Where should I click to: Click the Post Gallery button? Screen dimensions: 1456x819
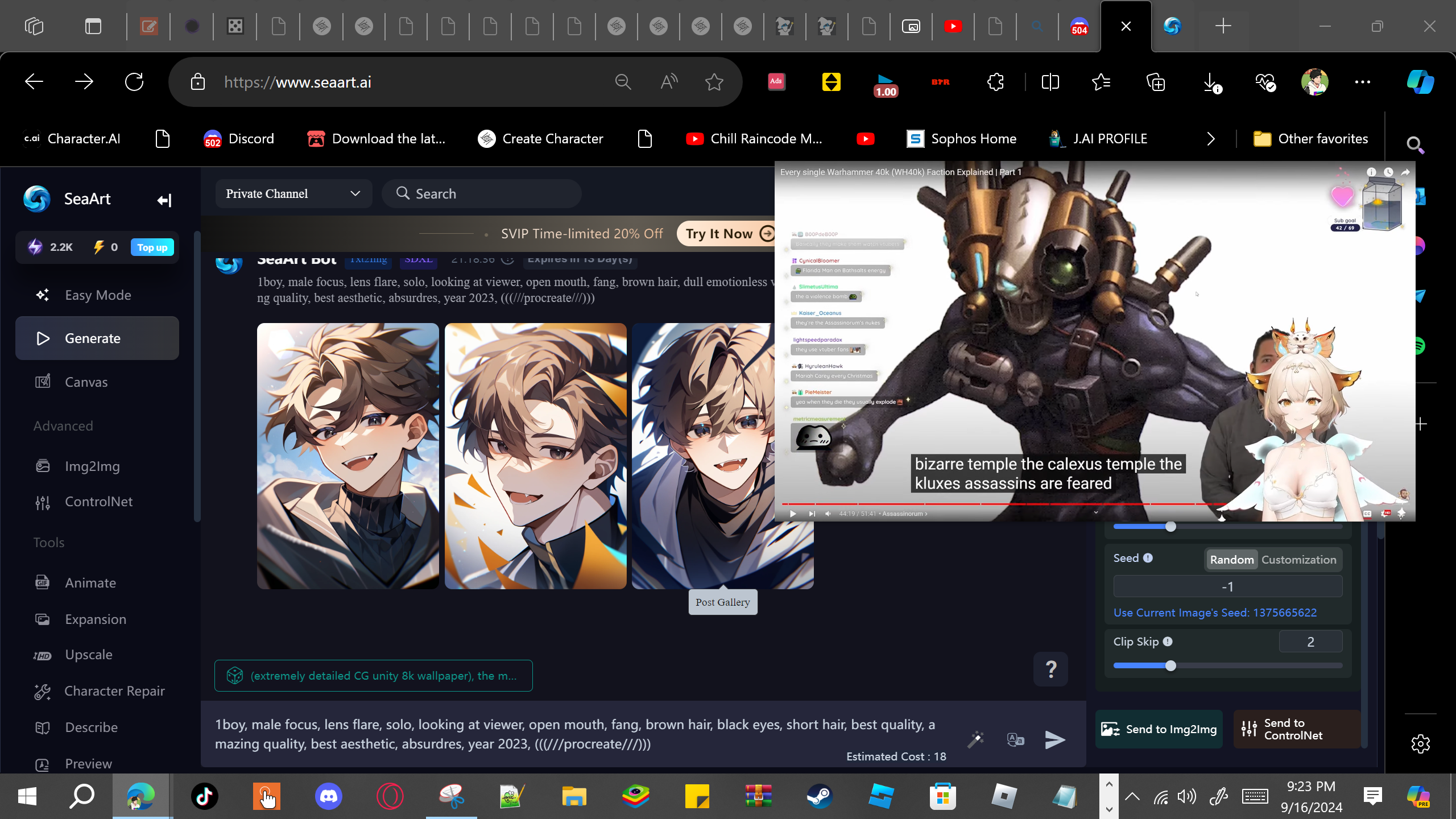coord(723,602)
